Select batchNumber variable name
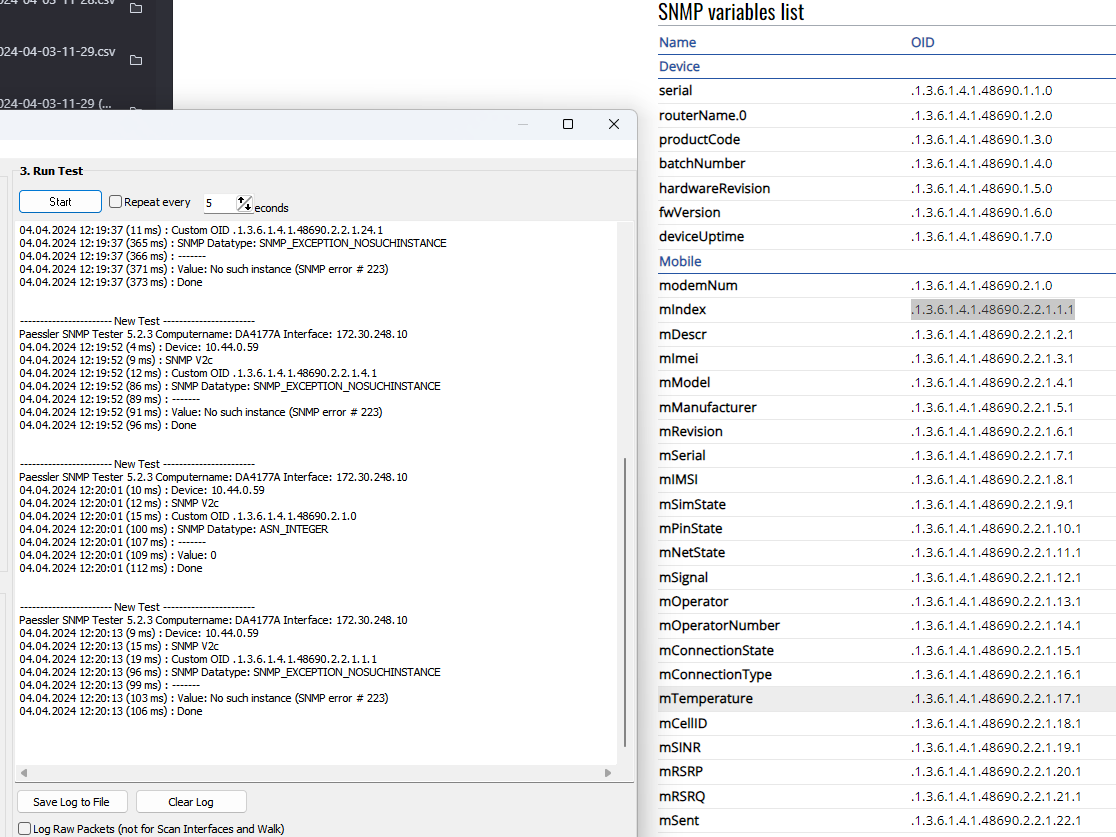The image size is (1116, 837). [x=702, y=164]
